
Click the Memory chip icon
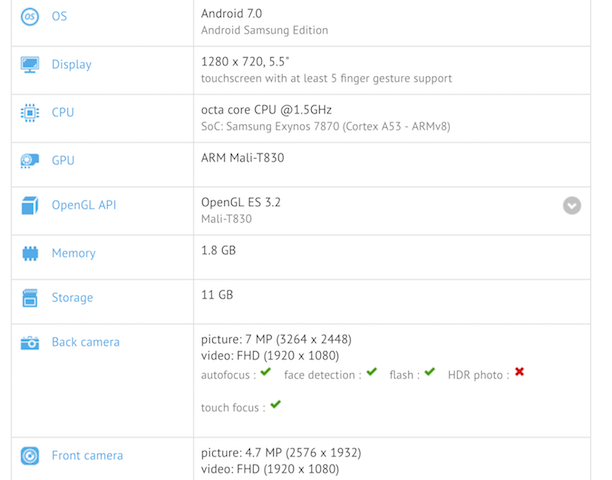(x=30, y=254)
